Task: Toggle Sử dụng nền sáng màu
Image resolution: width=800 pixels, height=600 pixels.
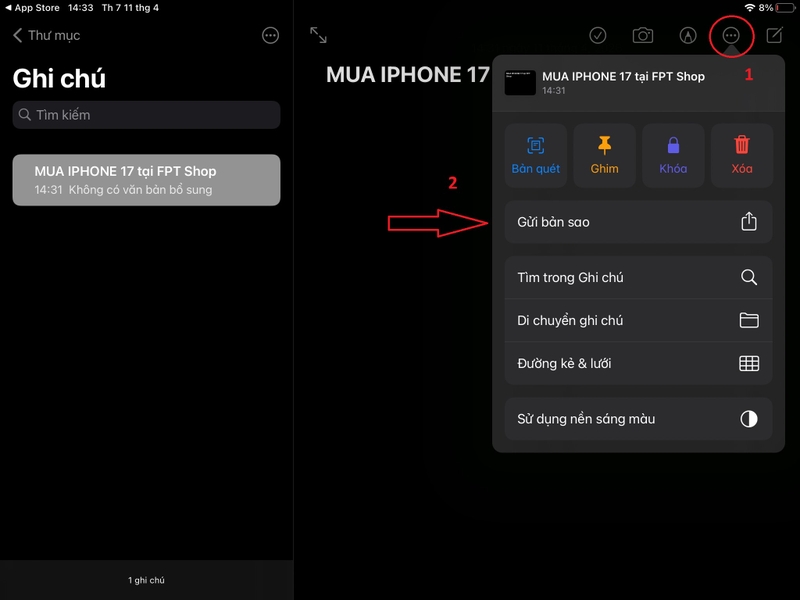Action: tap(638, 419)
